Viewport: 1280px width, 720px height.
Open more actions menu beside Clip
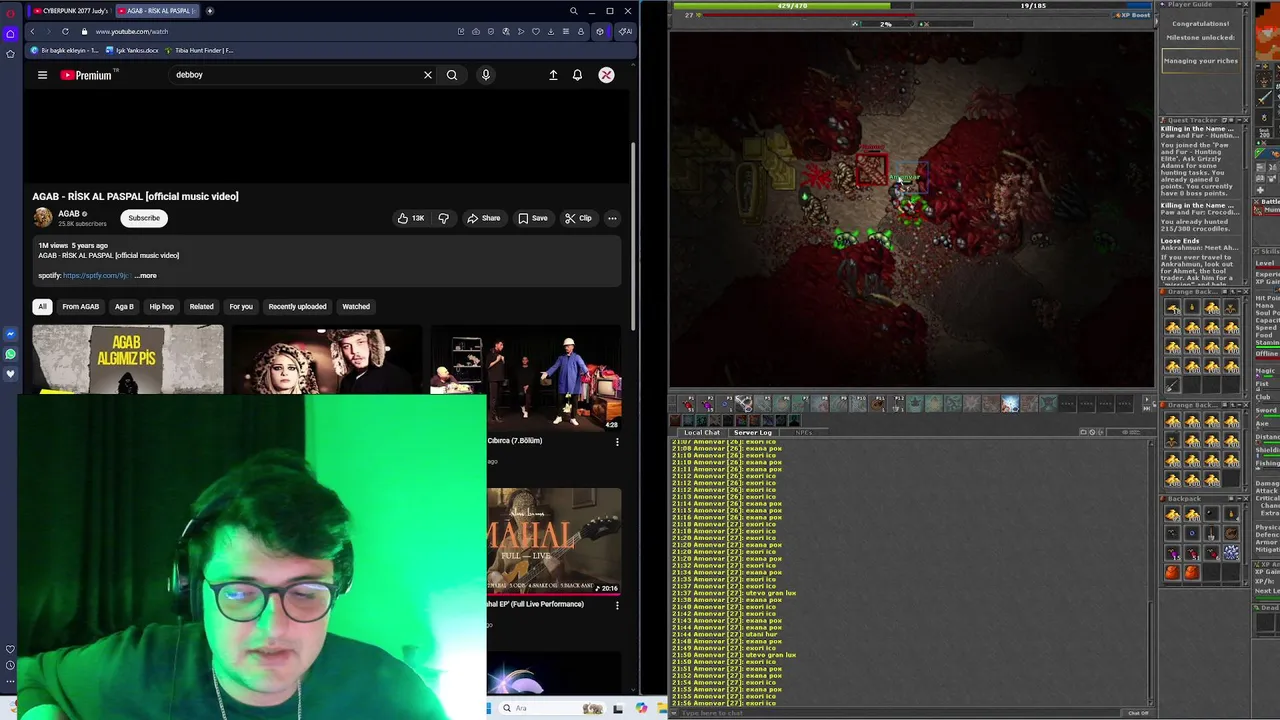tap(612, 218)
